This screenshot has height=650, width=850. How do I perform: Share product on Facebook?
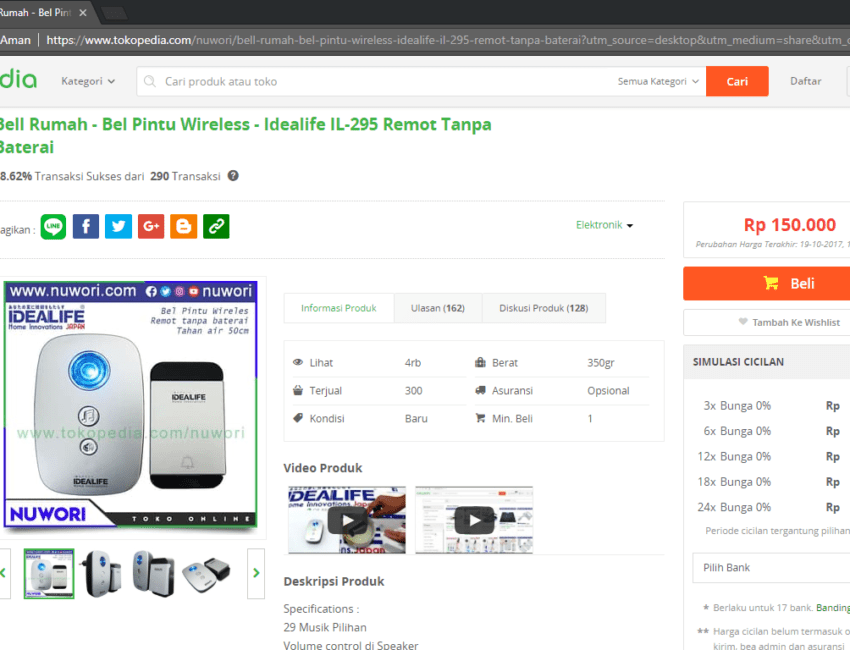click(x=86, y=227)
